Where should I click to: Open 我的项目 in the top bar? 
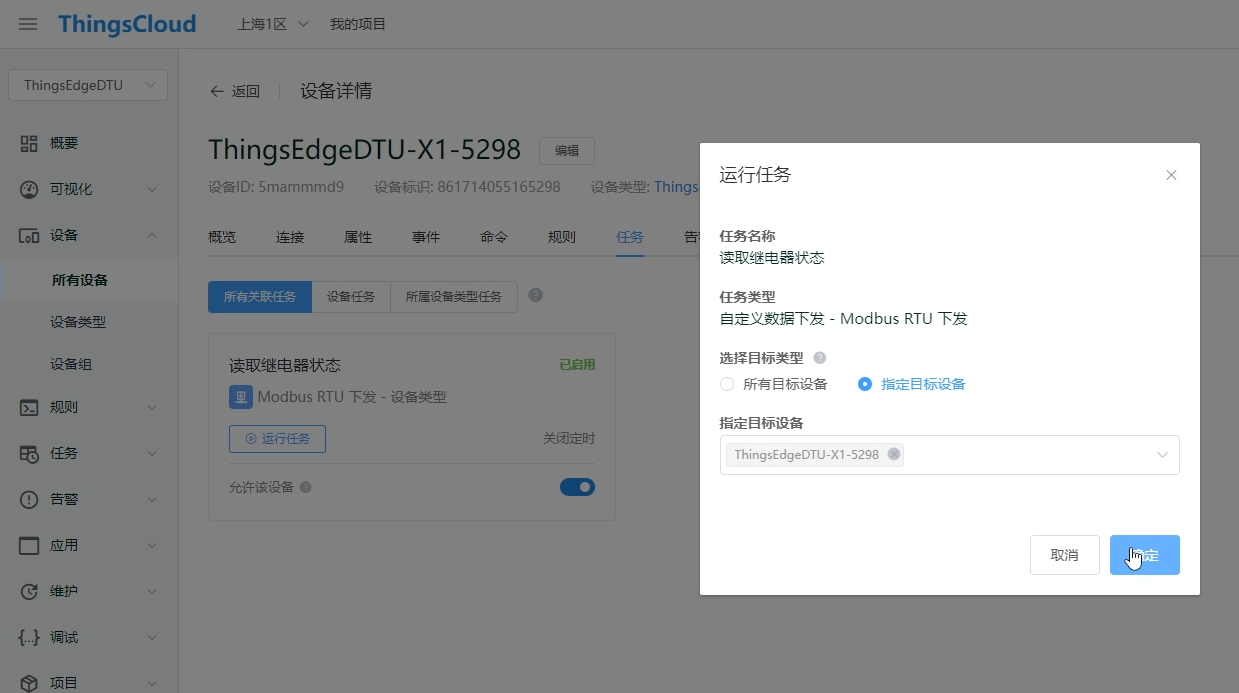[358, 24]
